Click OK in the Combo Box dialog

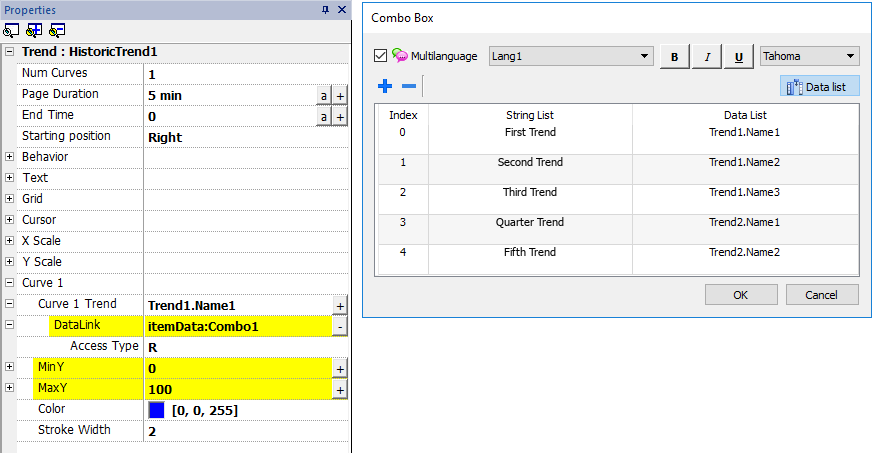pos(740,294)
